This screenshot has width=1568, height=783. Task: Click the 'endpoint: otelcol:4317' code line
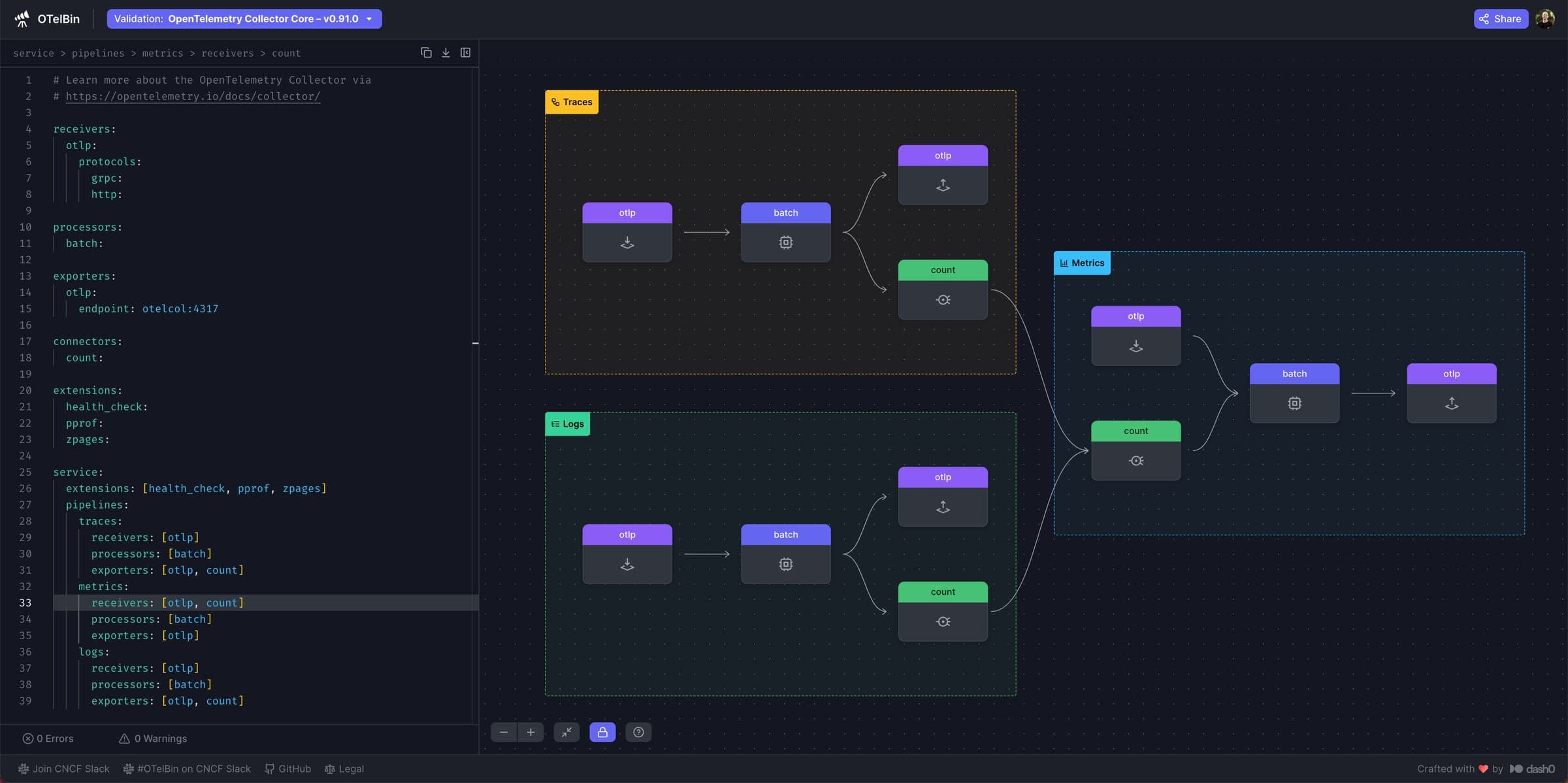pos(148,308)
